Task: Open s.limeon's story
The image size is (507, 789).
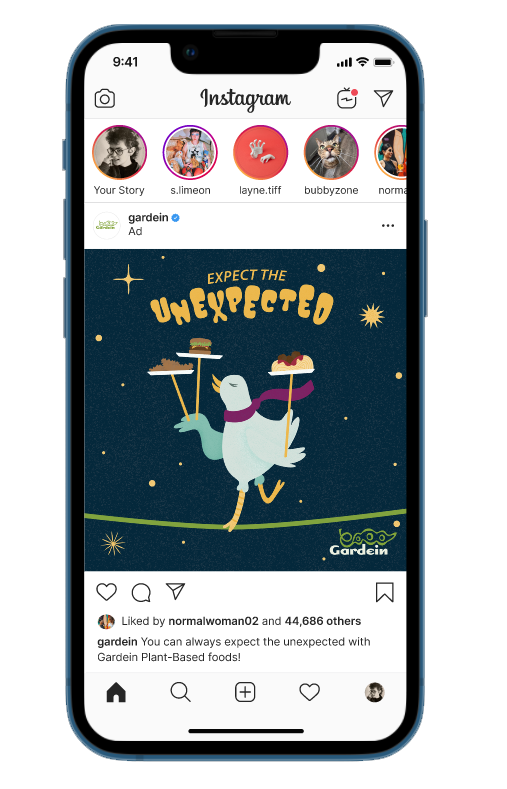Action: [190, 152]
